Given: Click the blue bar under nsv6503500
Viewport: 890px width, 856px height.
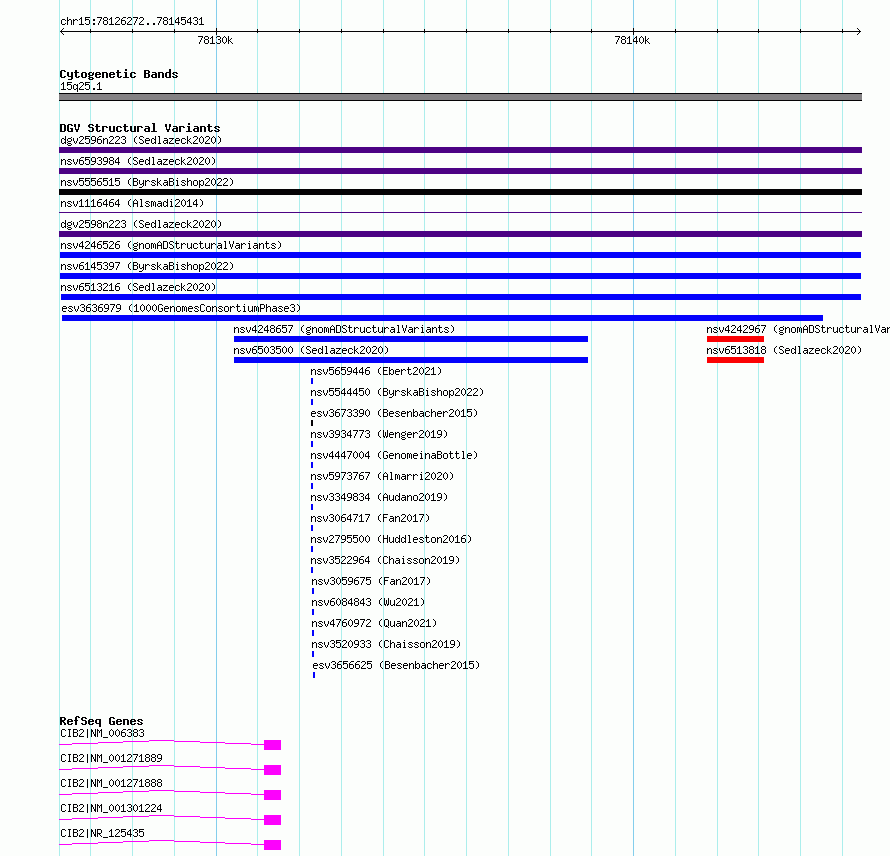Looking at the screenshot, I should point(411,360).
